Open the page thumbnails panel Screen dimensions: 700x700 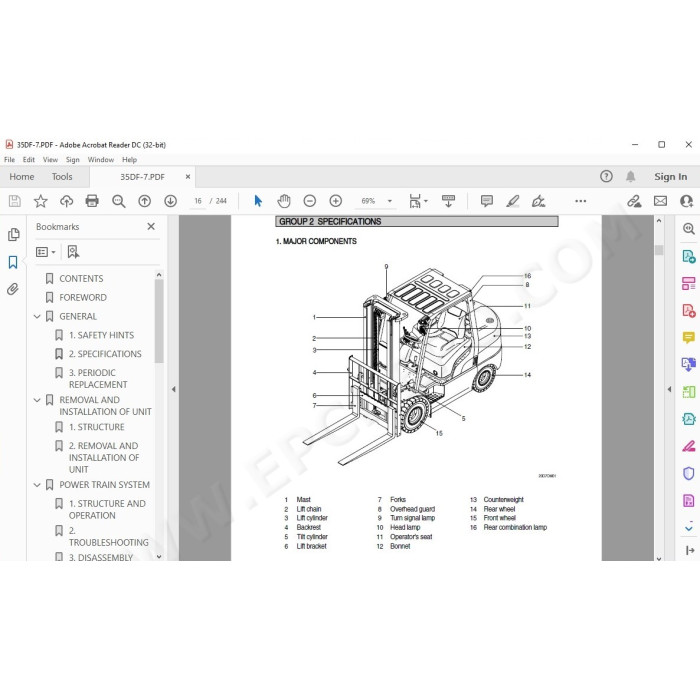tap(13, 234)
